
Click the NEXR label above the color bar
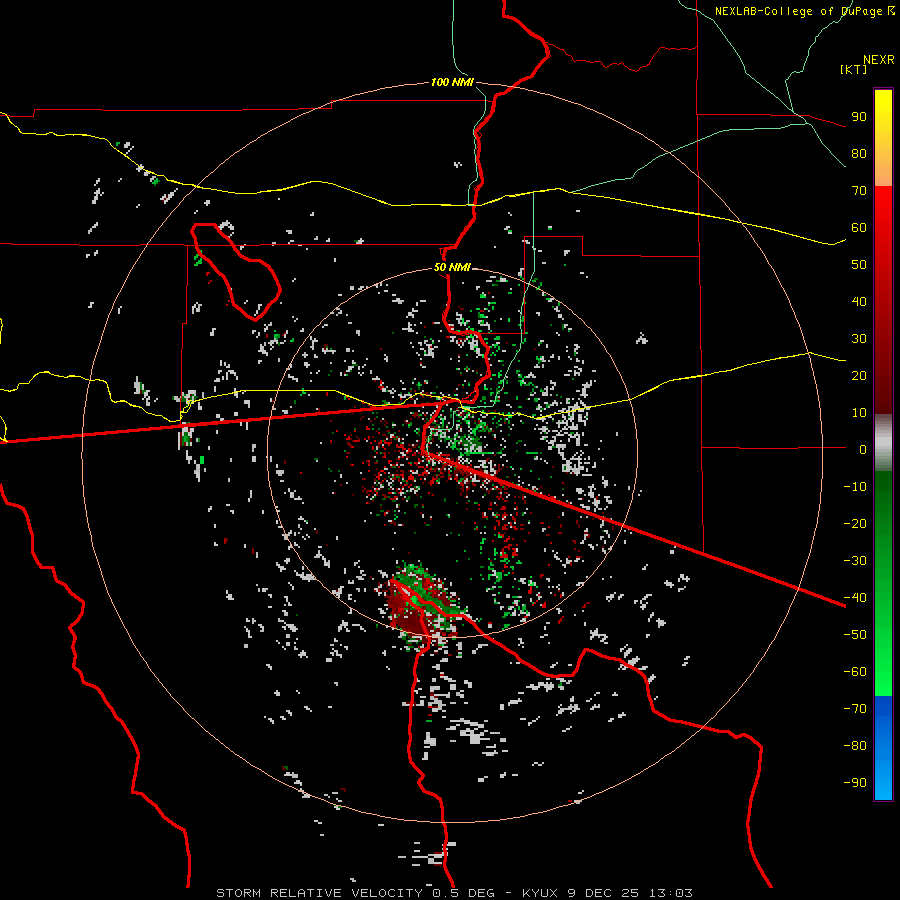[879, 60]
